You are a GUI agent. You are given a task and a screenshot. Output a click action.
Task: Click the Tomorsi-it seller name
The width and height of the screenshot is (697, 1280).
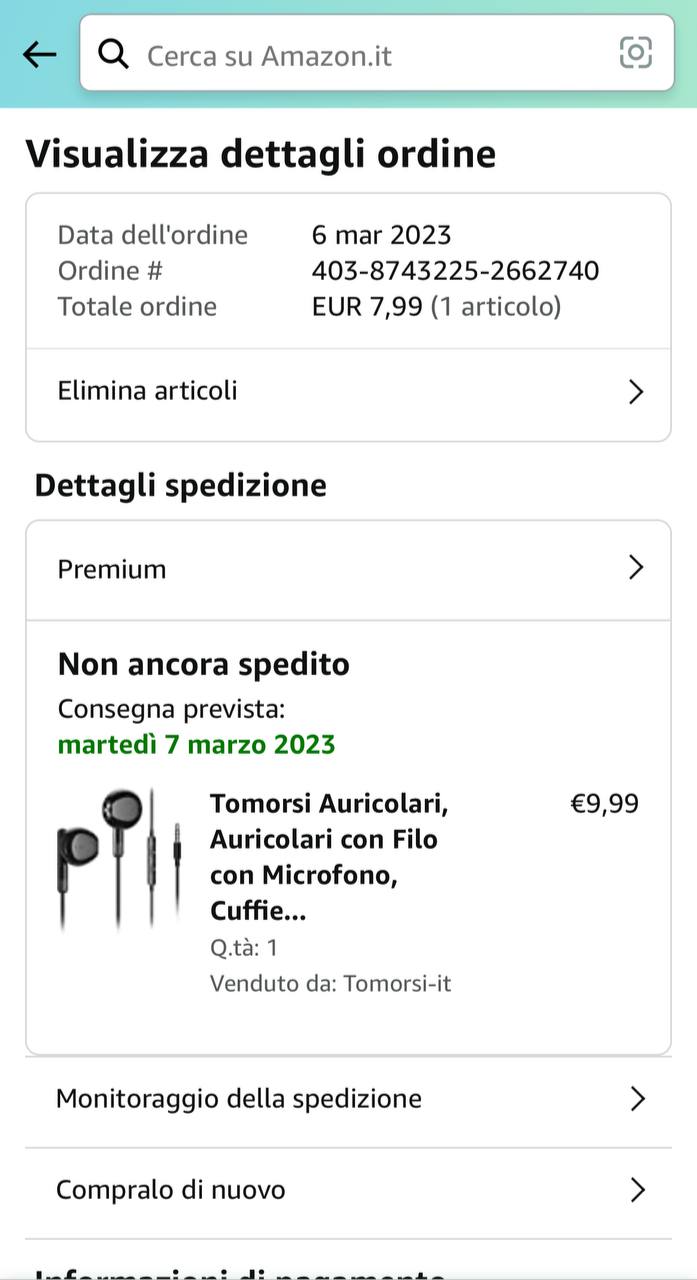tap(397, 983)
